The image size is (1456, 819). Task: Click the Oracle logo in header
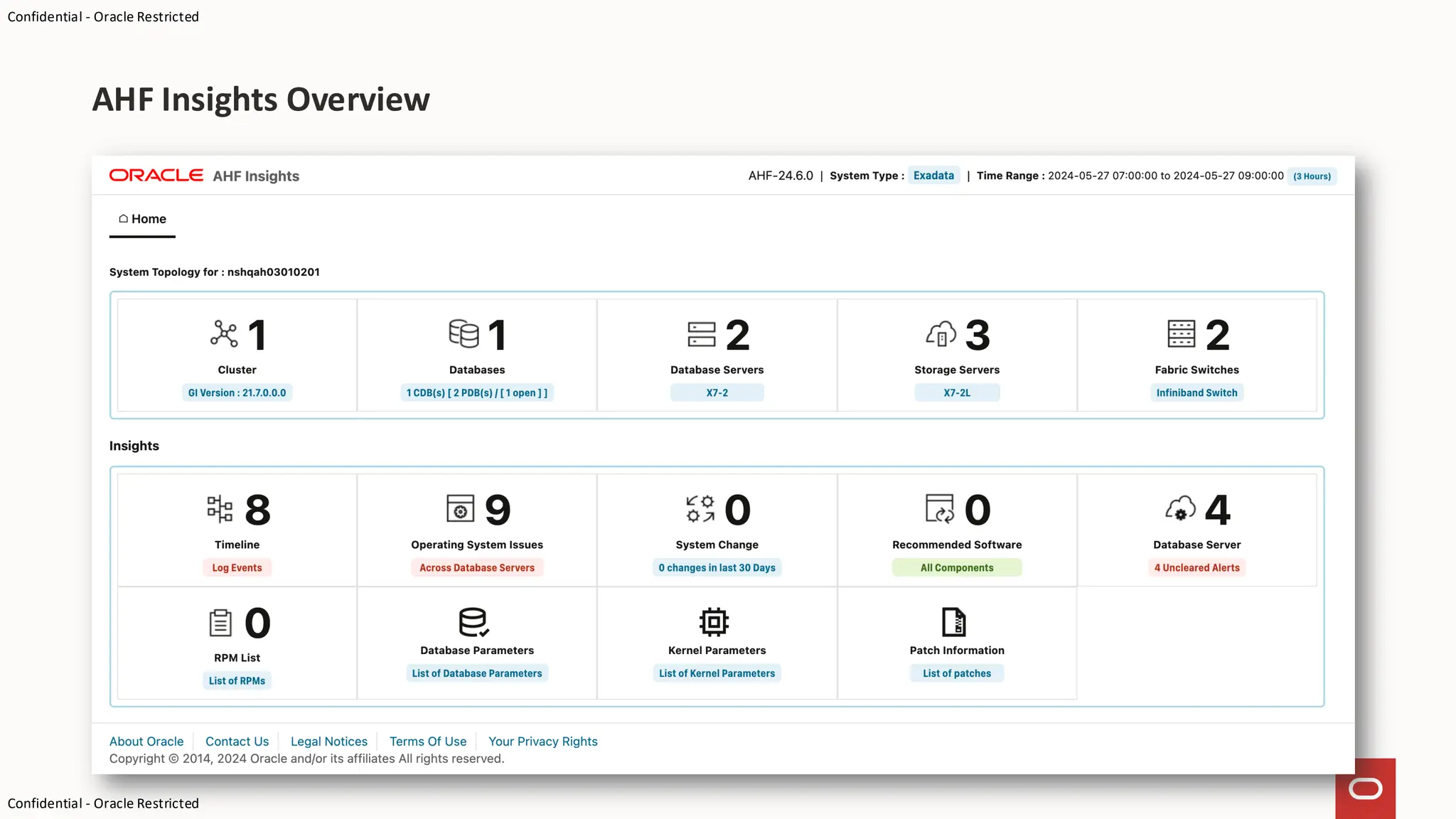(x=156, y=176)
